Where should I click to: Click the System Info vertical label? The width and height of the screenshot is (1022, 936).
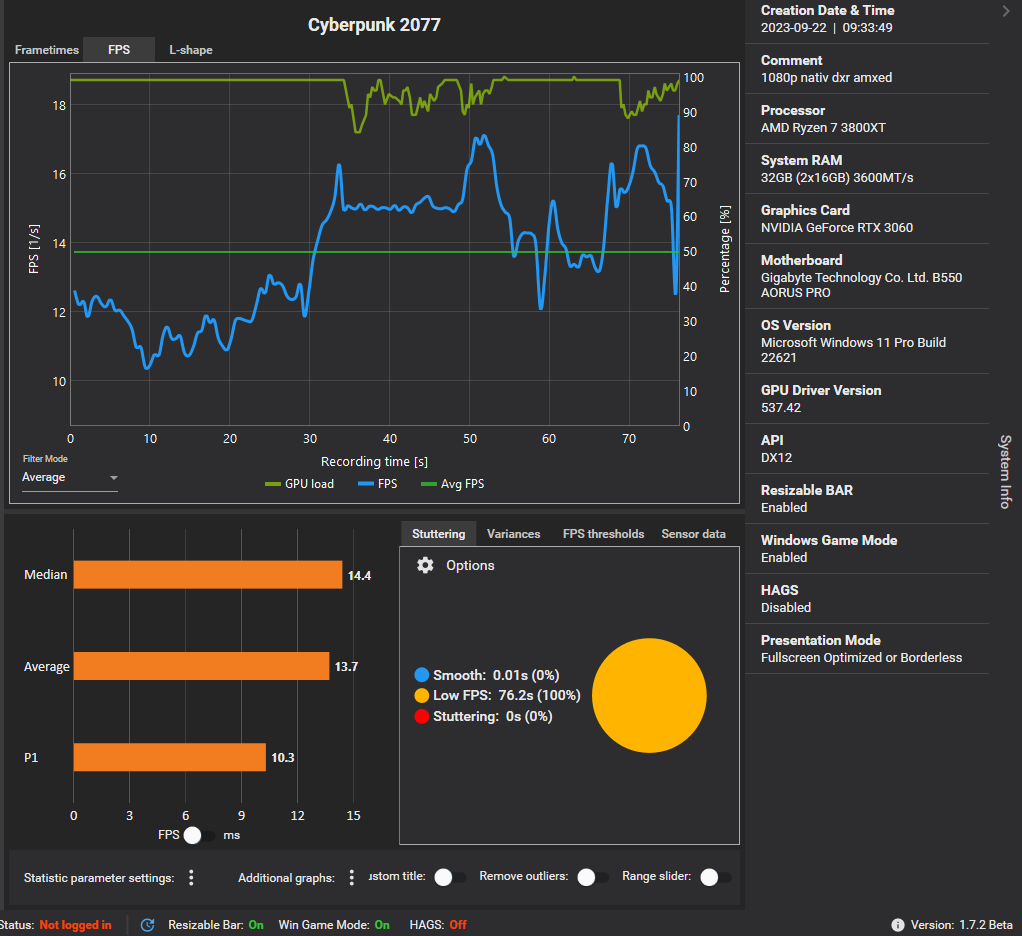1006,472
